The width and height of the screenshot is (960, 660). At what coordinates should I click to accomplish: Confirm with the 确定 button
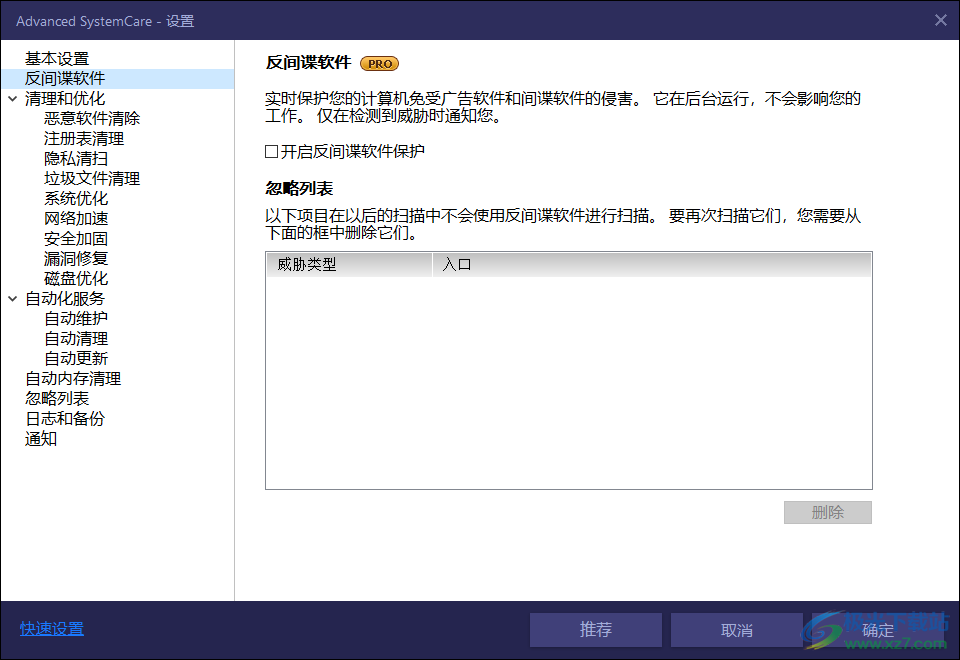(878, 629)
